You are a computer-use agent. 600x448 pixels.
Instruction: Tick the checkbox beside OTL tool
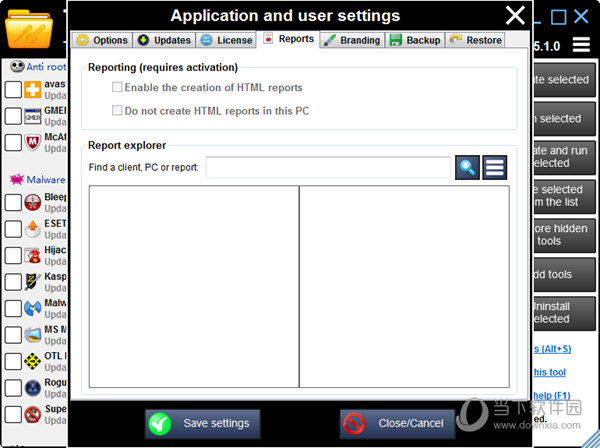(13, 361)
